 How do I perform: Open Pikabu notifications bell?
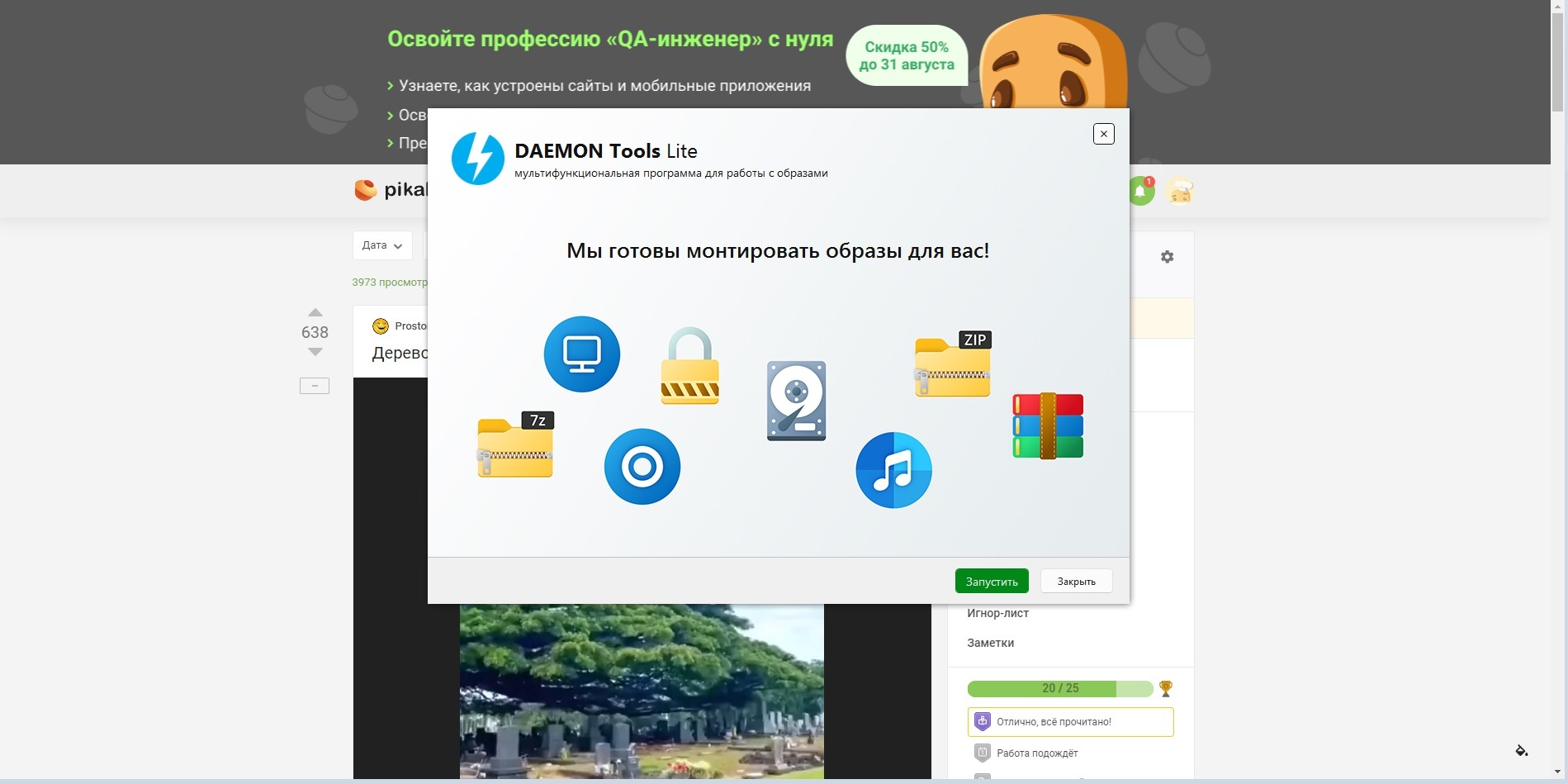click(1140, 192)
